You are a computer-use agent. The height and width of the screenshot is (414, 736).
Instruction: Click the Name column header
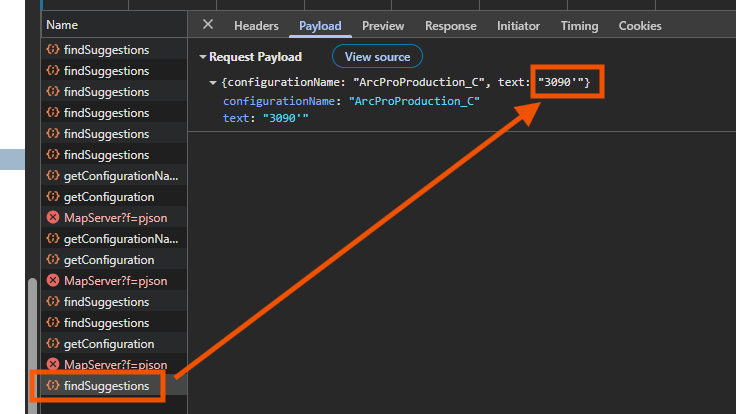[x=62, y=25]
